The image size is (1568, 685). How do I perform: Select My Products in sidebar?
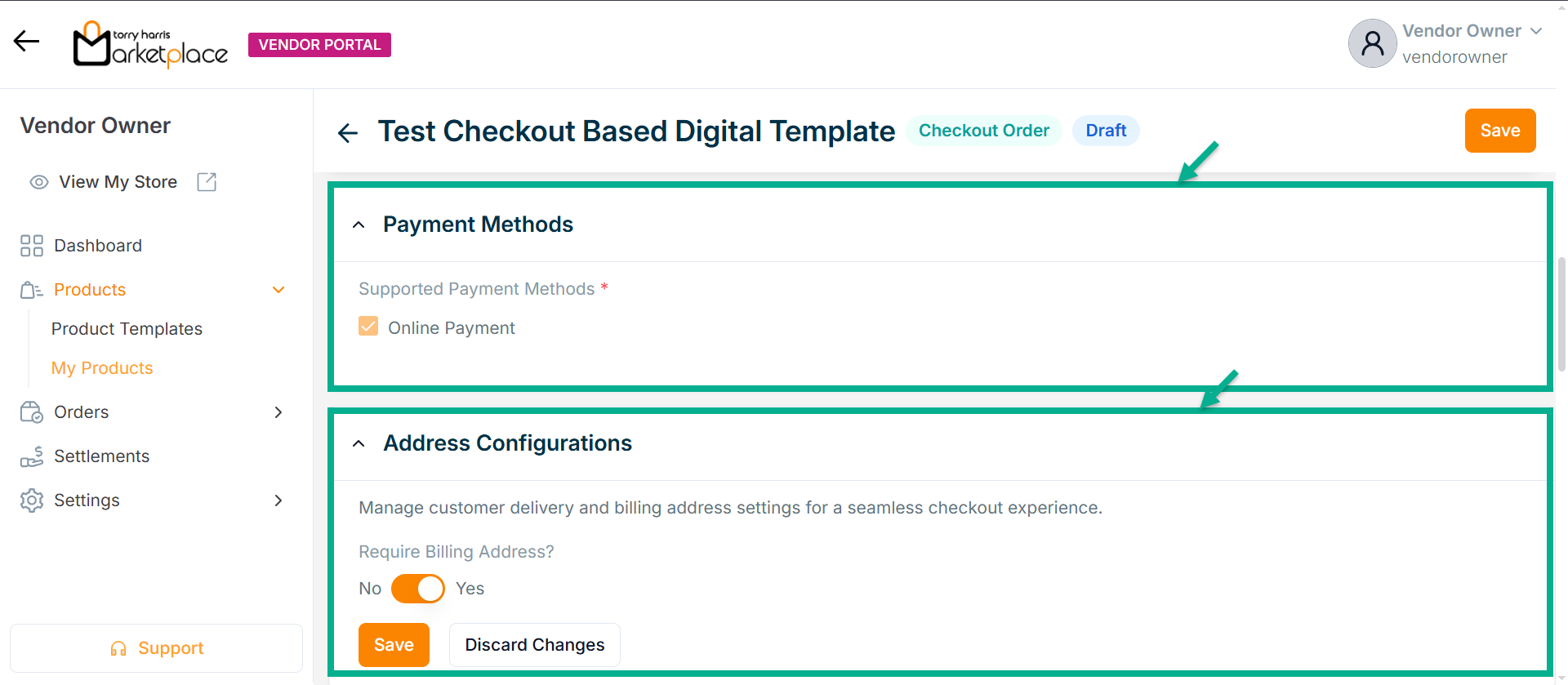102,368
